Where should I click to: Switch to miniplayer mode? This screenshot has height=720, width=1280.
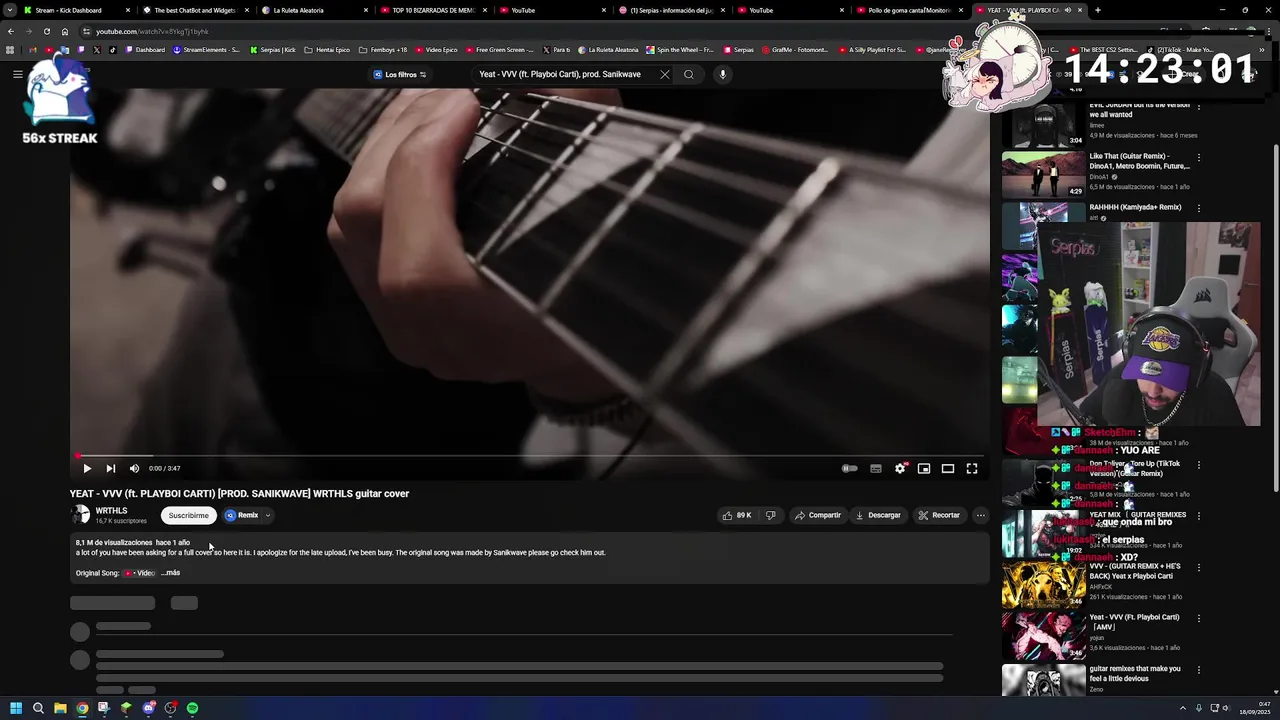924,468
